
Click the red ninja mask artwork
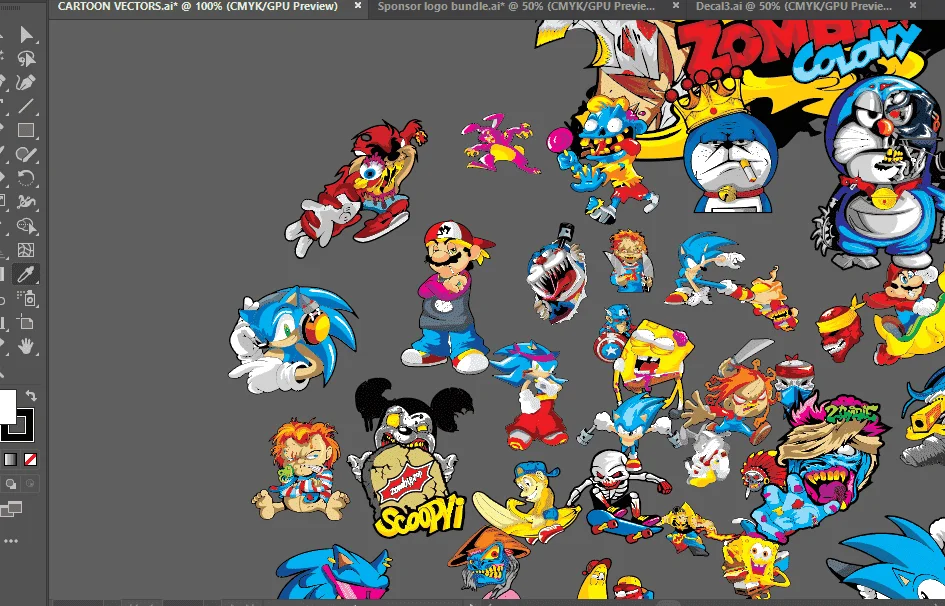coord(841,331)
